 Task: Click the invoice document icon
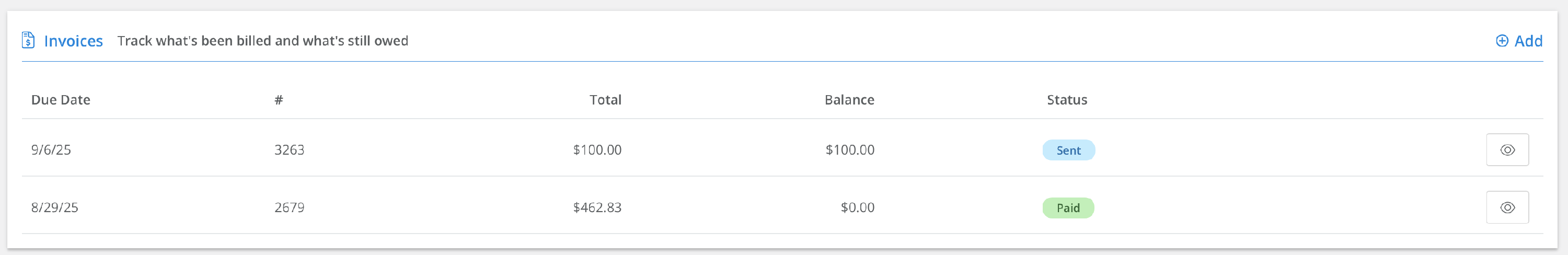pyautogui.click(x=28, y=40)
